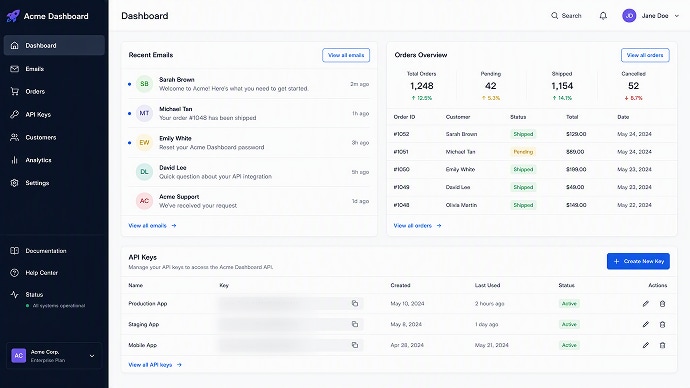690x388 pixels.
Task: Click the home icon beside Dashboard
Action: click(15, 45)
